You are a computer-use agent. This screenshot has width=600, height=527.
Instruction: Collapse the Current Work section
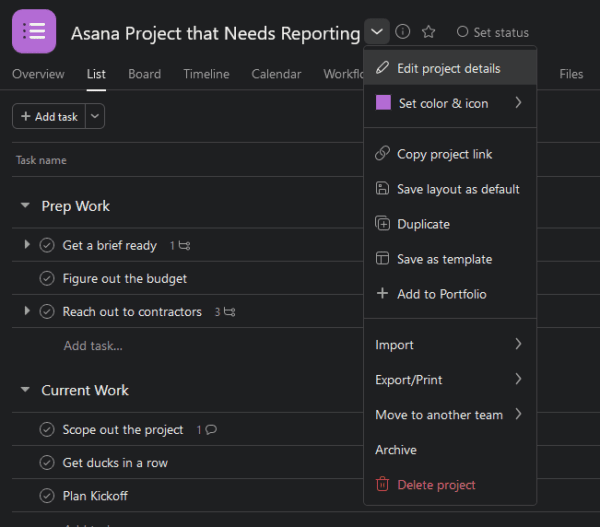pos(25,390)
